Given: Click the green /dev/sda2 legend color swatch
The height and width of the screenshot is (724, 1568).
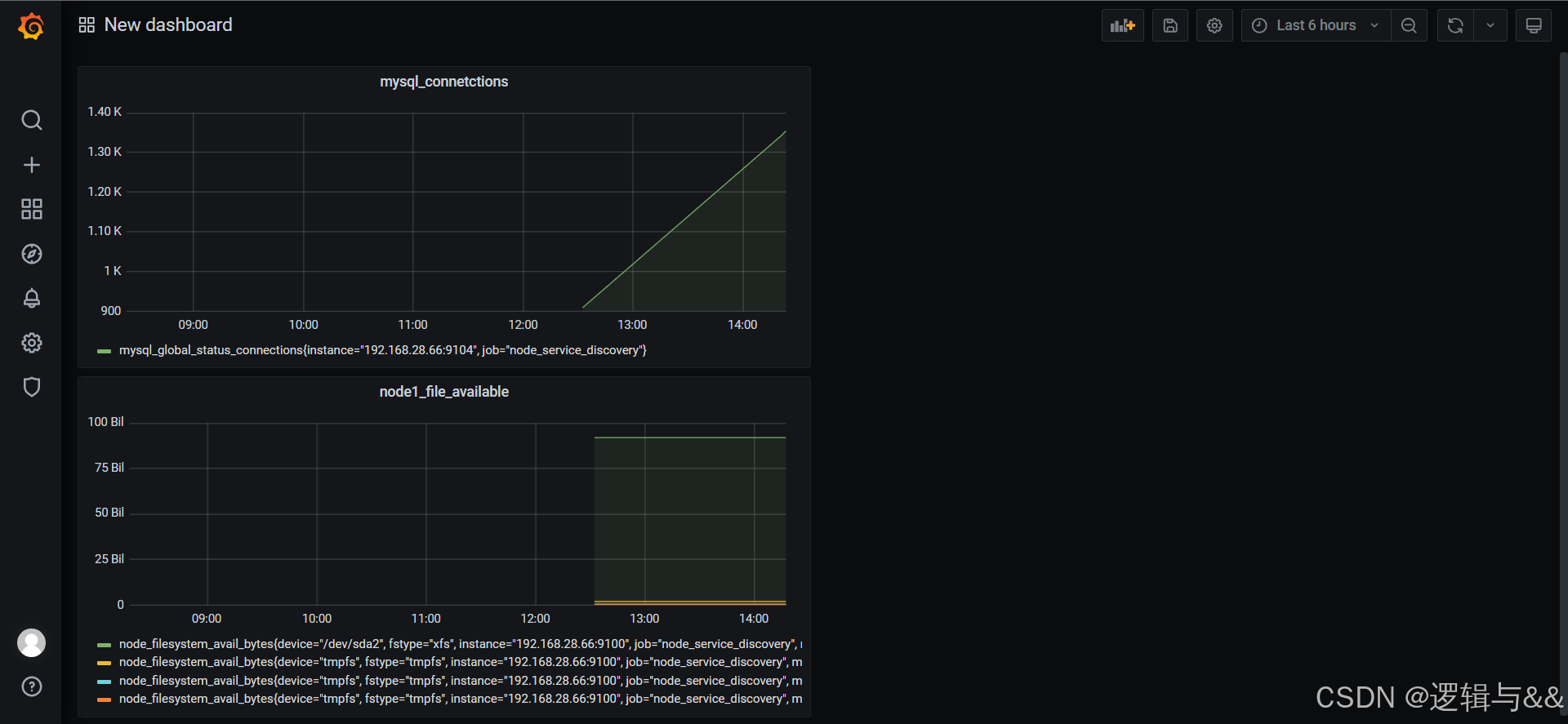Looking at the screenshot, I should point(104,645).
